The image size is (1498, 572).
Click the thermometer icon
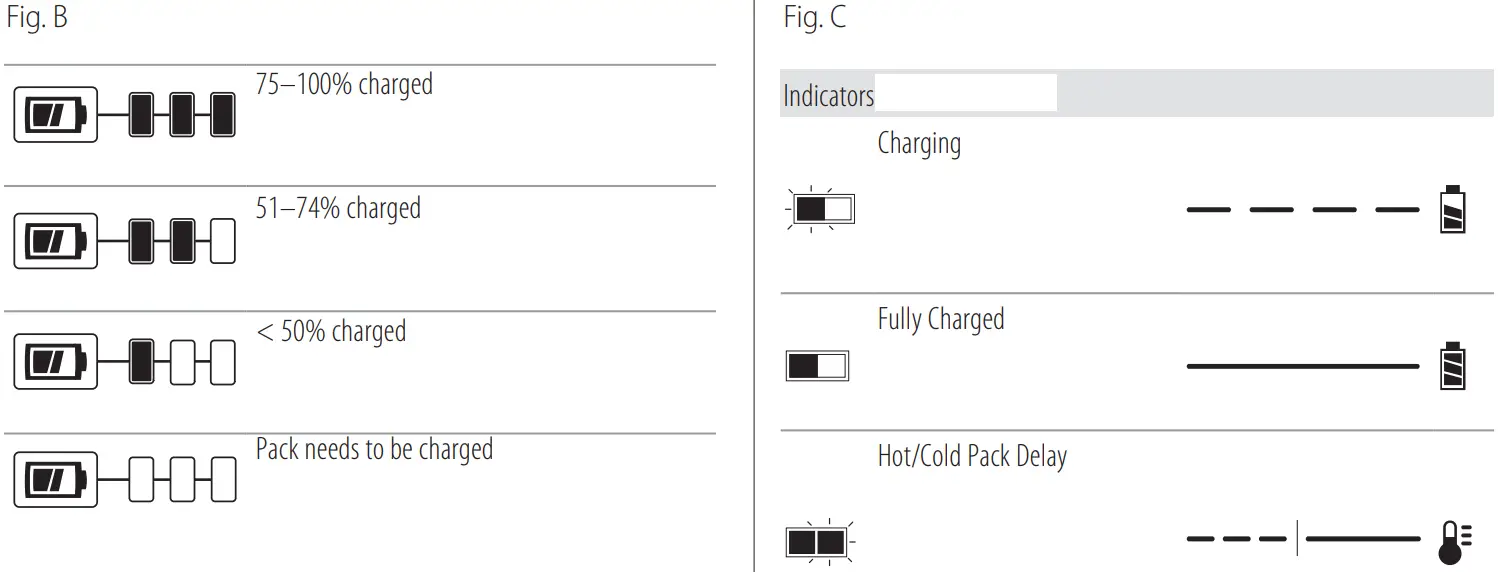pos(1451,541)
